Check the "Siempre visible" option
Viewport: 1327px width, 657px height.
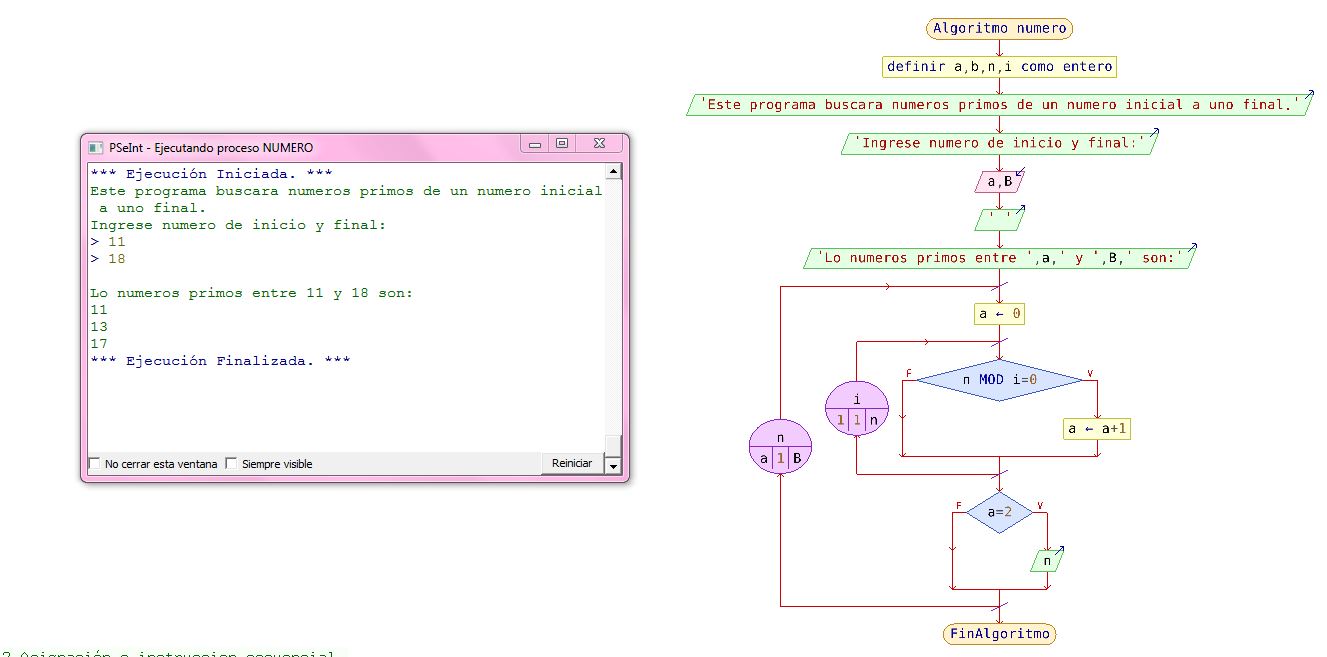pyautogui.click(x=231, y=463)
